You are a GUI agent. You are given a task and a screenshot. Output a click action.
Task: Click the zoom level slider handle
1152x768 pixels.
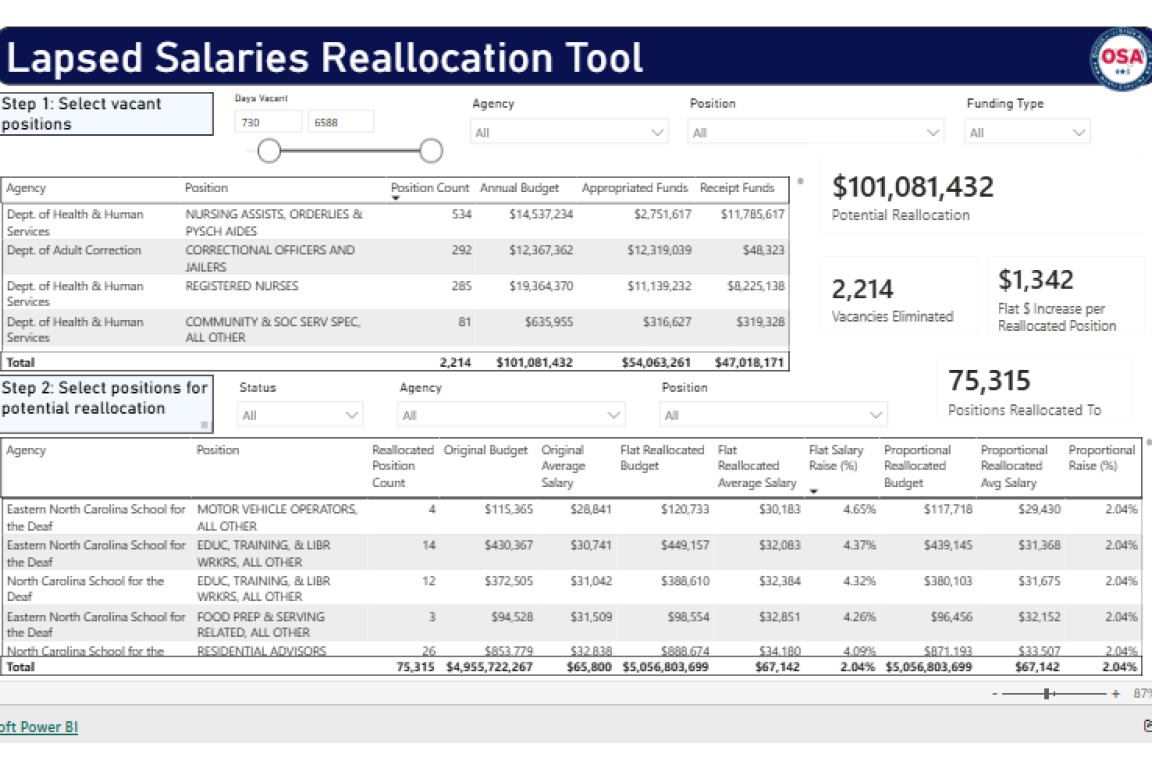[x=1046, y=694]
